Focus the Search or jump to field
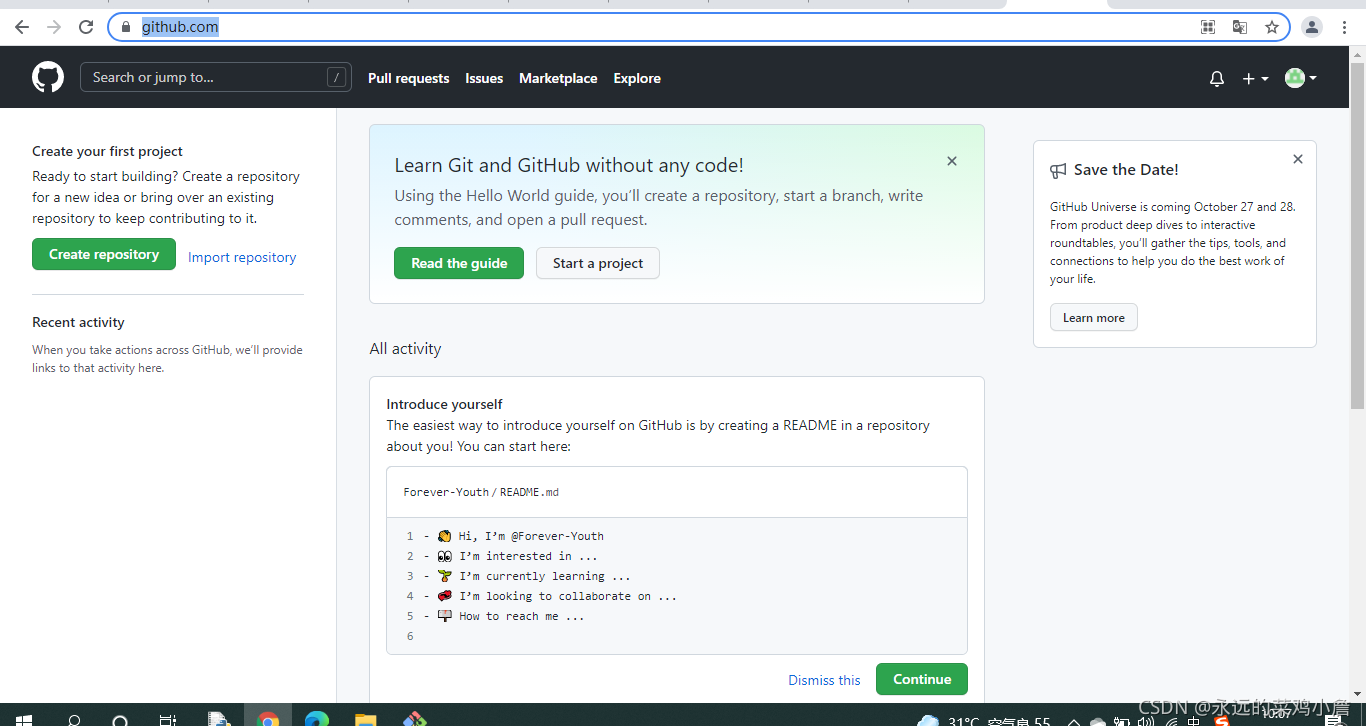 click(x=216, y=78)
